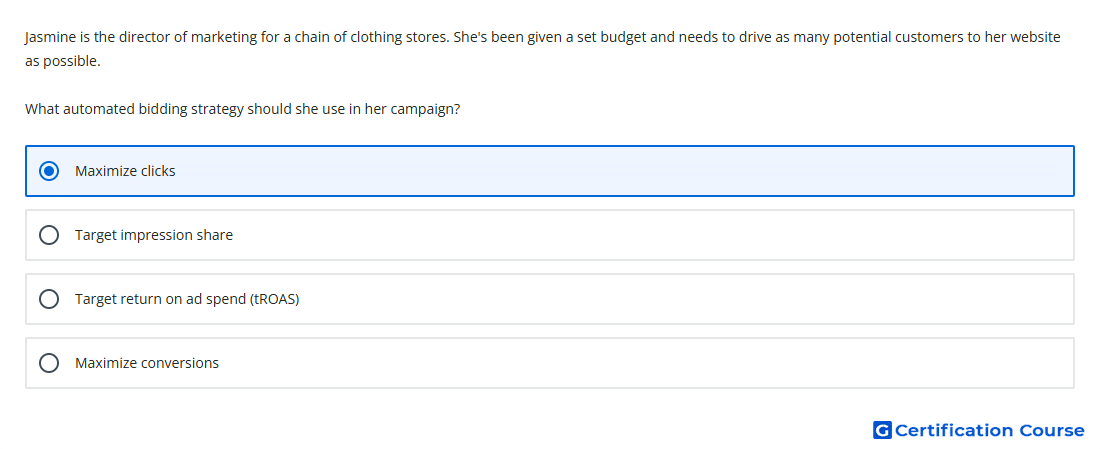Click the word "website" ending the first line
This screenshot has width=1100, height=449.
tap(1035, 37)
